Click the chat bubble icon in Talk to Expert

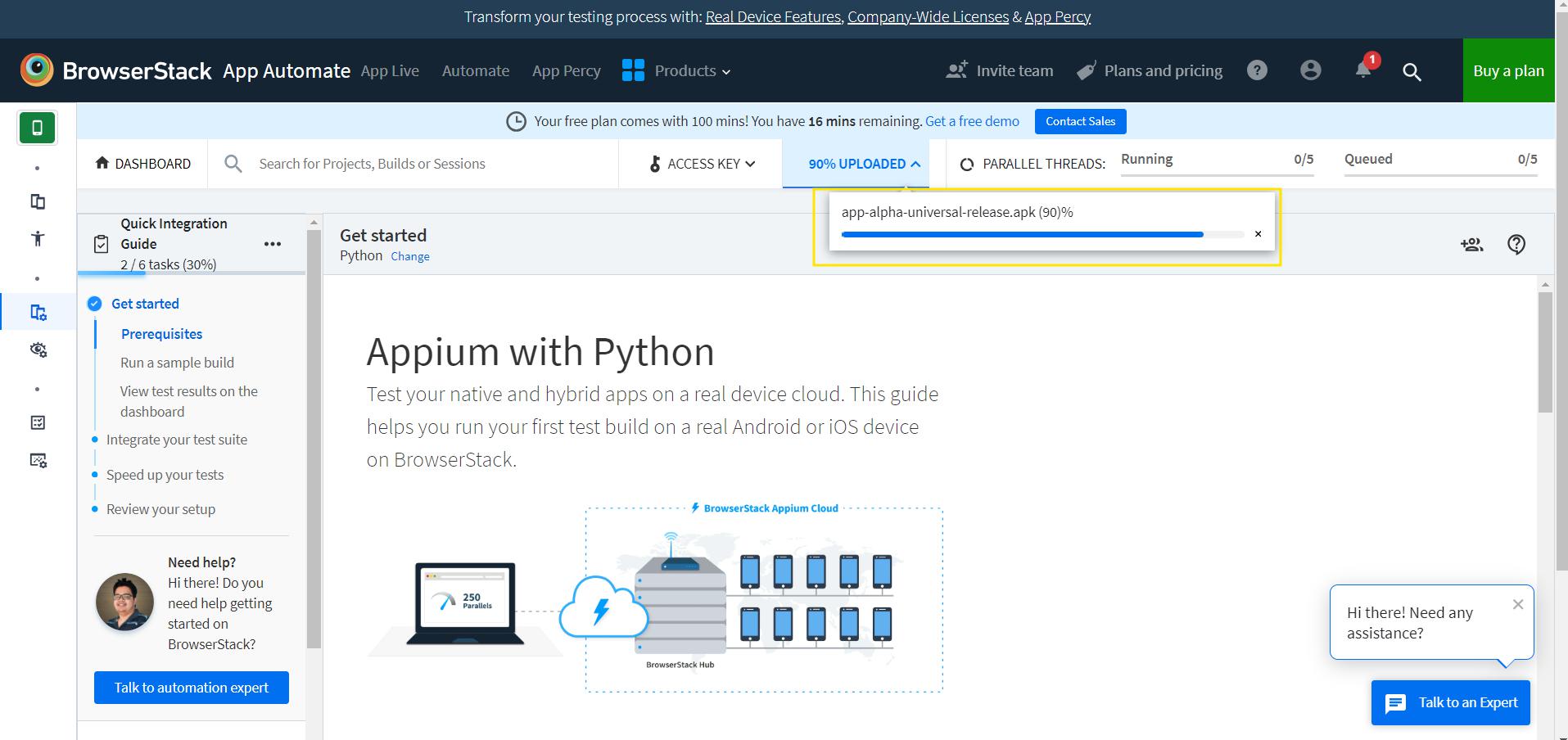pyautogui.click(x=1395, y=703)
